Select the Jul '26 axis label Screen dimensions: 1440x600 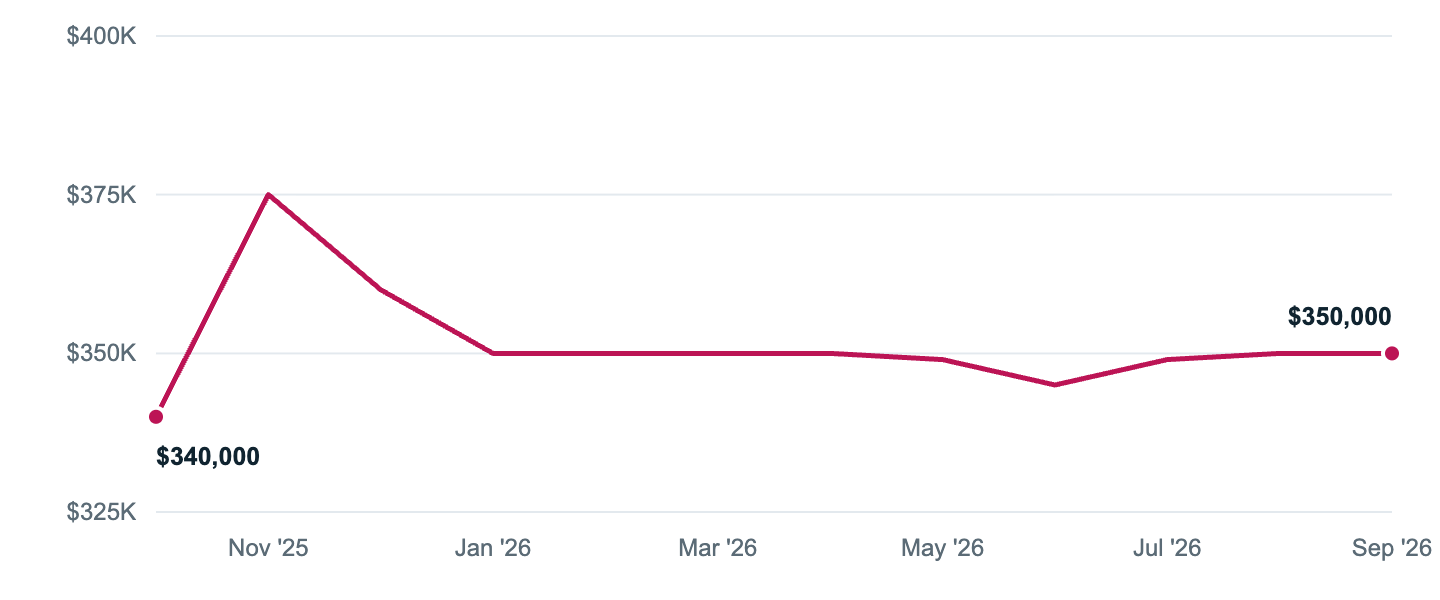click(x=1167, y=548)
